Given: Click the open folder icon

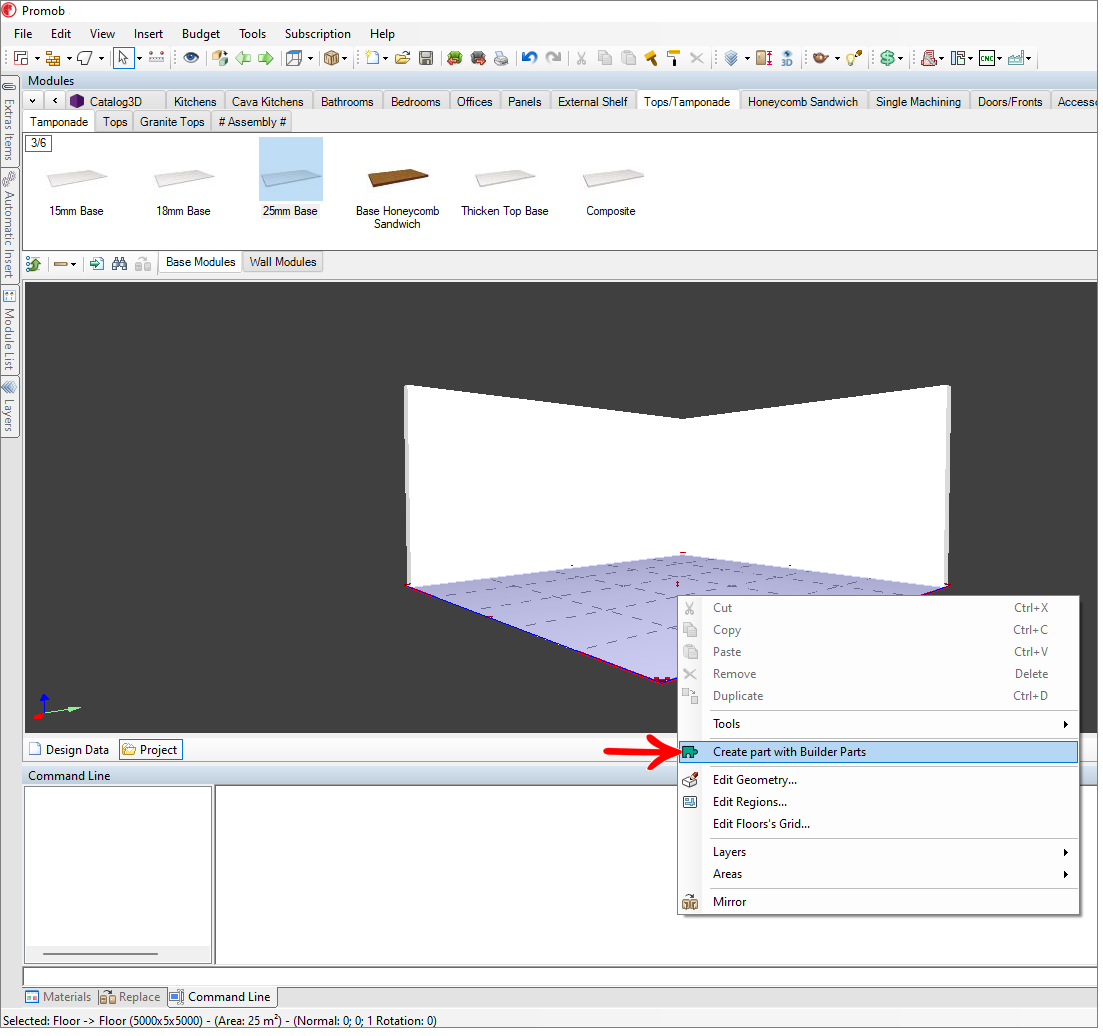Looking at the screenshot, I should tap(402, 58).
